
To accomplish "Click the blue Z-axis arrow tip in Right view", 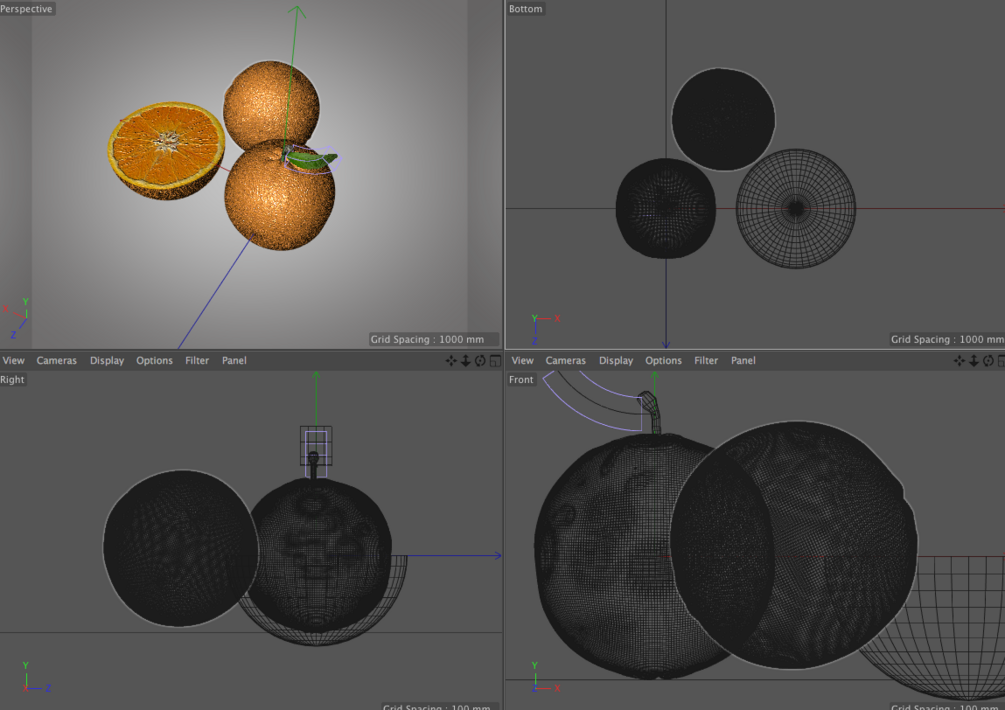I will (x=497, y=556).
